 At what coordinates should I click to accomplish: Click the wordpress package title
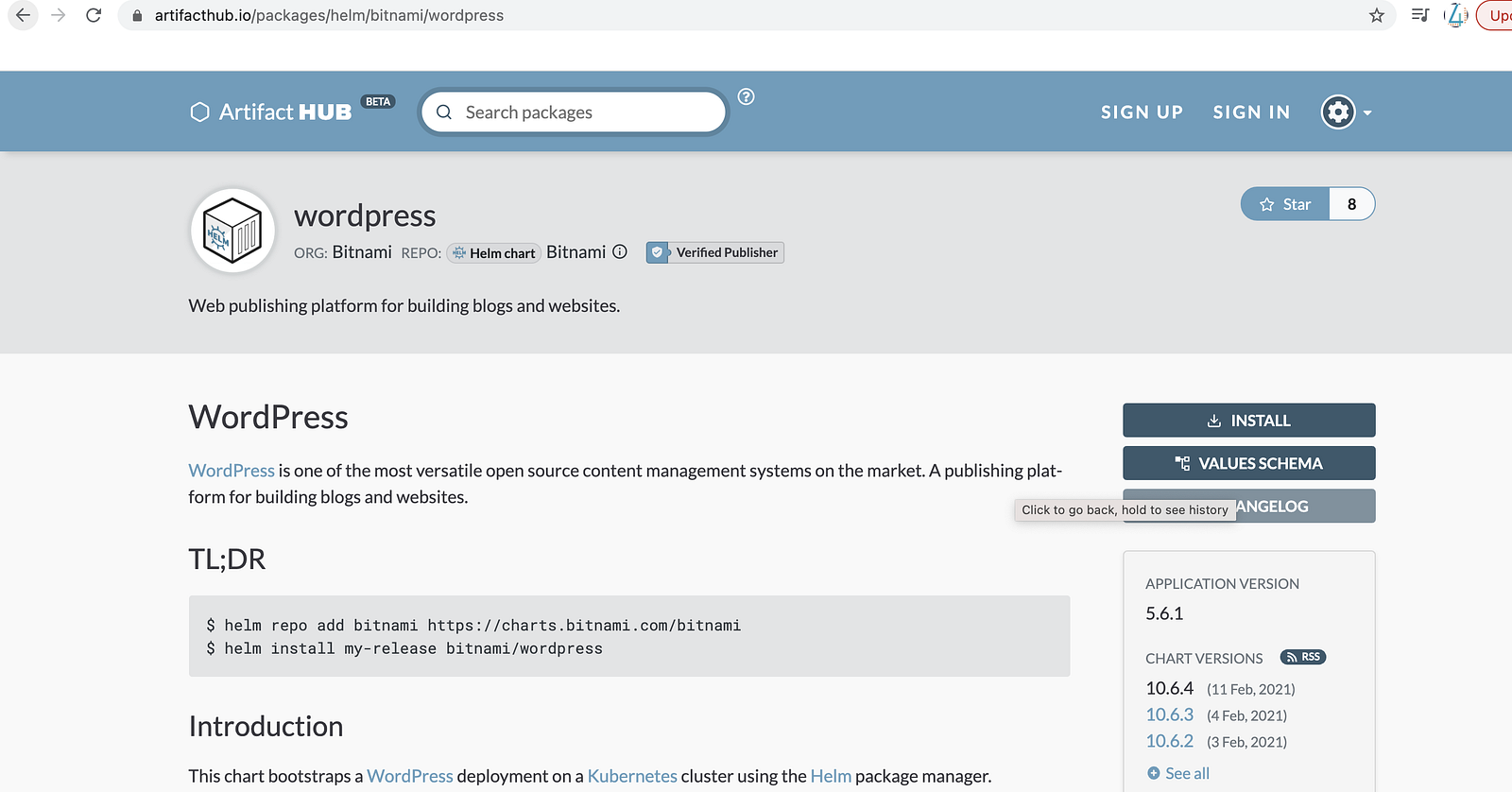pyautogui.click(x=365, y=215)
